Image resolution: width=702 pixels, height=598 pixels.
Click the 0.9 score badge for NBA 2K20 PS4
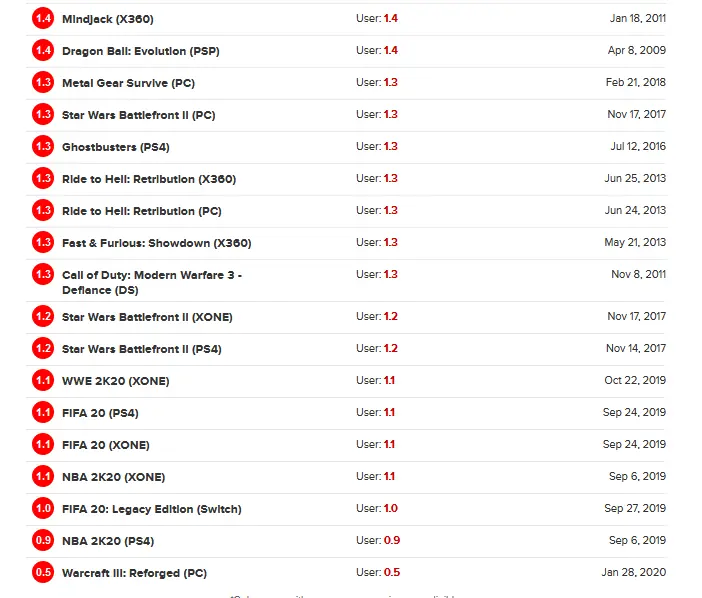[x=43, y=540]
